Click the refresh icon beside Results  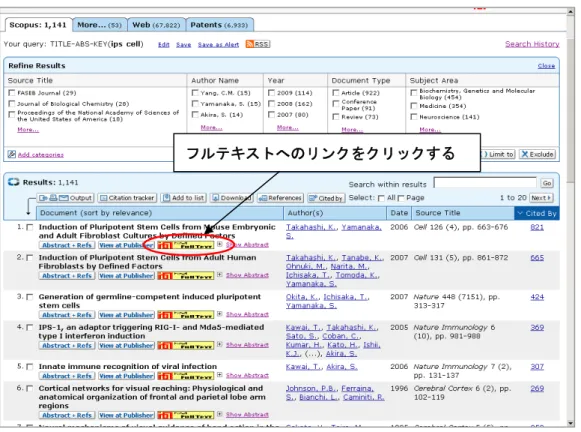point(14,182)
